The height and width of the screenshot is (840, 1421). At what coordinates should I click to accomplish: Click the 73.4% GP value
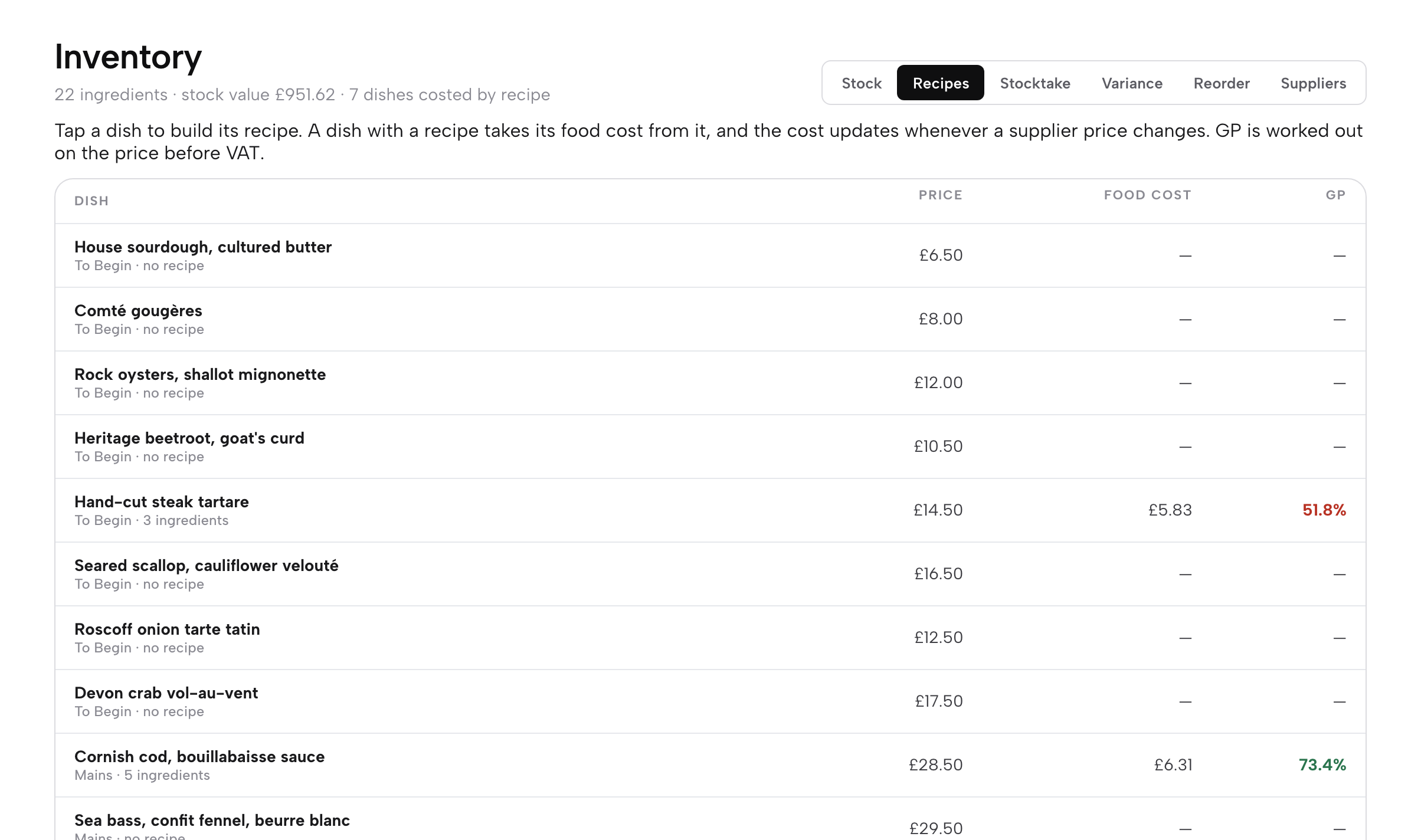(x=1322, y=765)
